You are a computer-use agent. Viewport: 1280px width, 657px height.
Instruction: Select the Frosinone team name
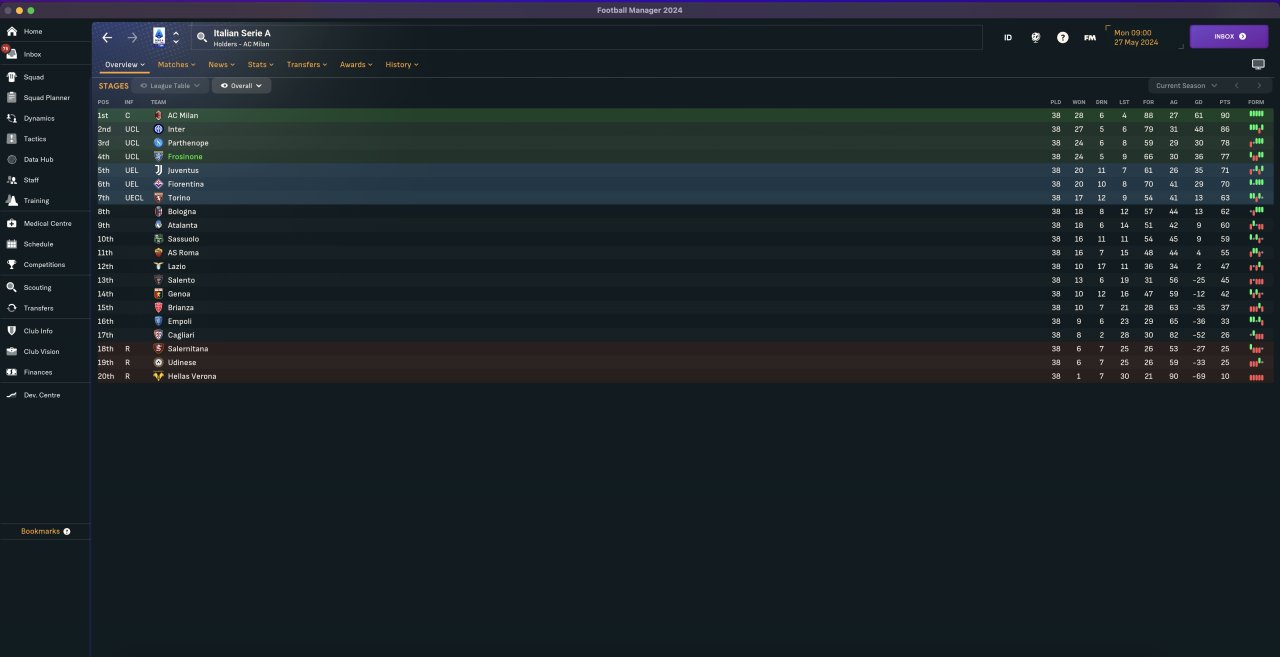pos(185,157)
